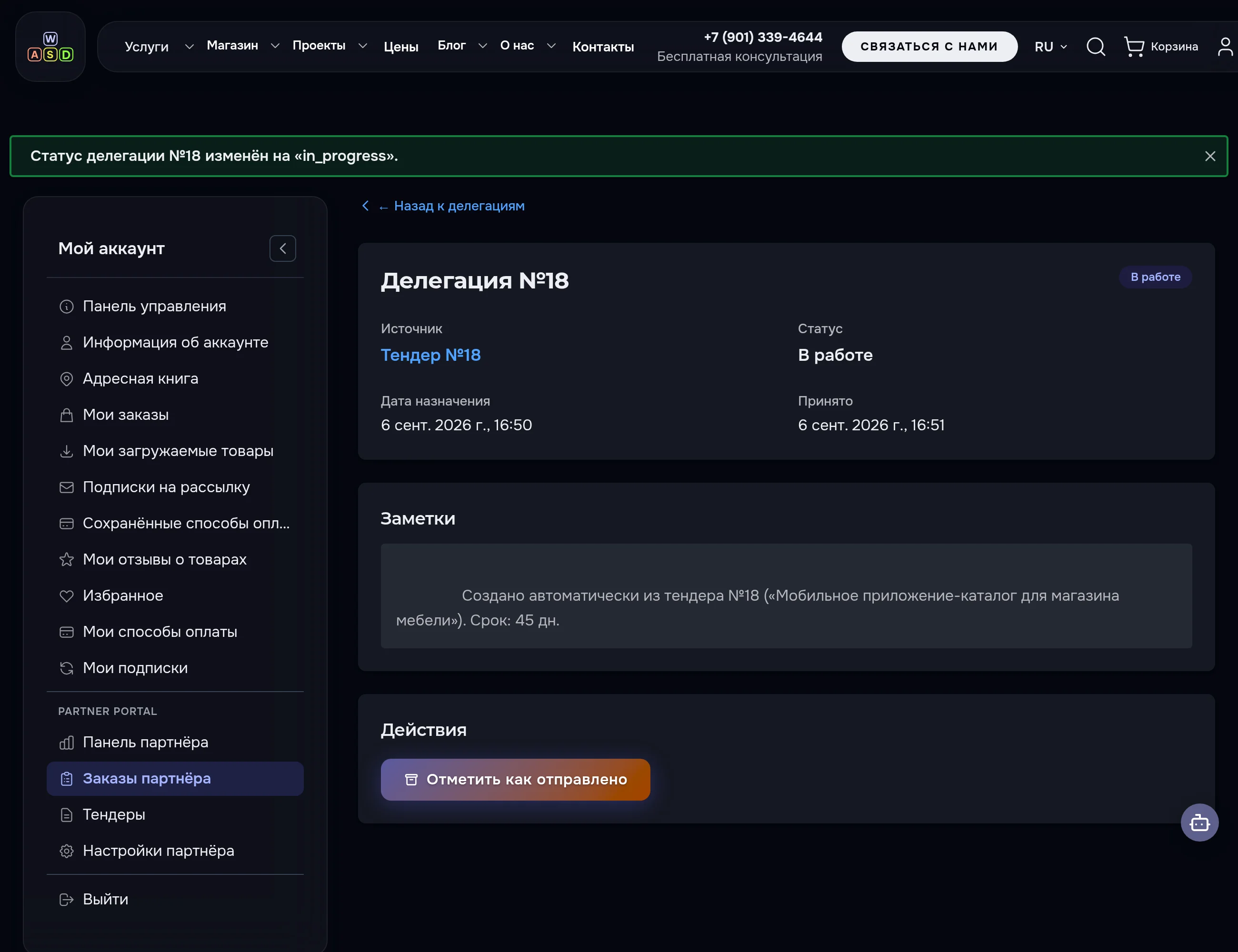Click the gear icon for Настройки партнёра

point(66,851)
